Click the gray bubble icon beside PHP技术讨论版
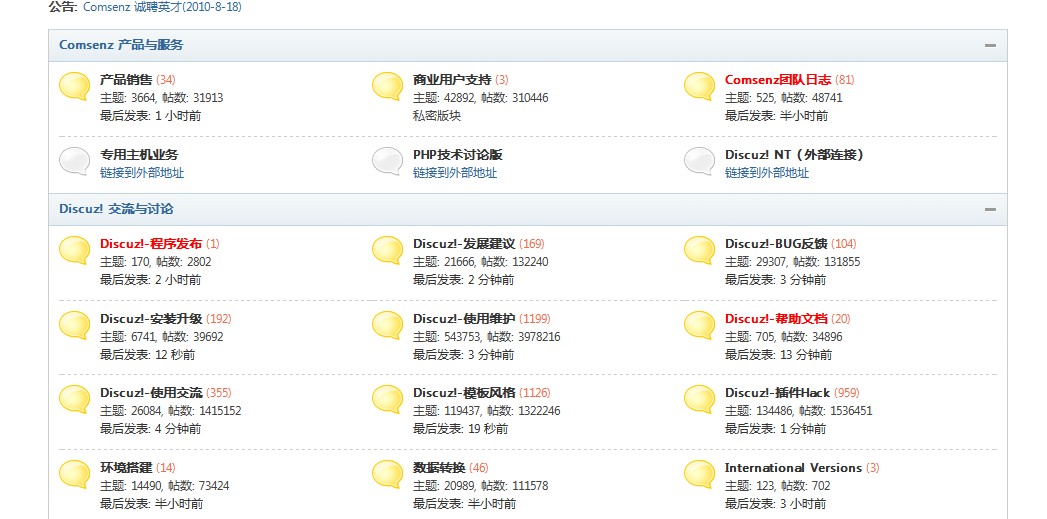Viewport: 1047px width, 519px height. tap(387, 161)
